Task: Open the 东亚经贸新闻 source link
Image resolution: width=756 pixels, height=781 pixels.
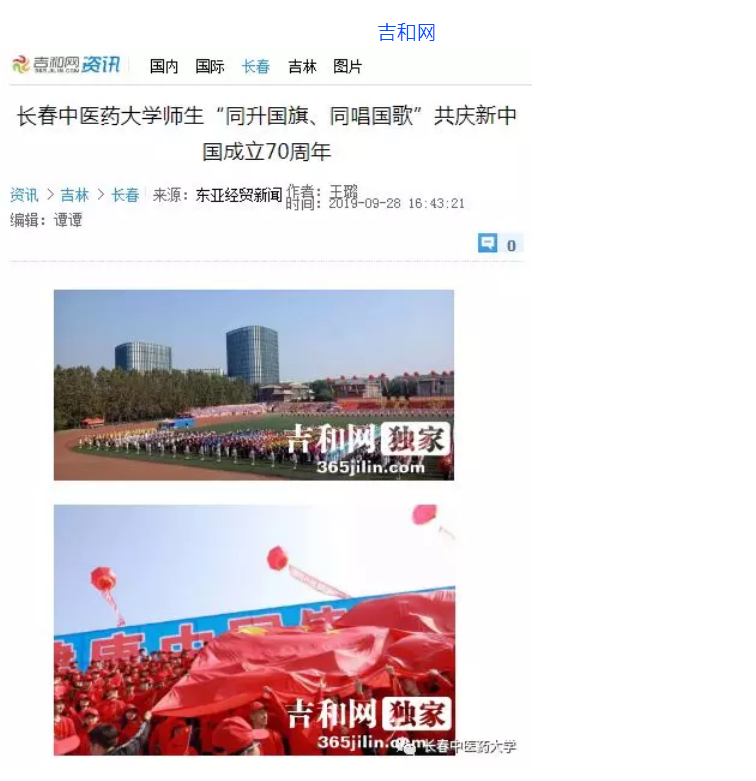Action: point(239,195)
